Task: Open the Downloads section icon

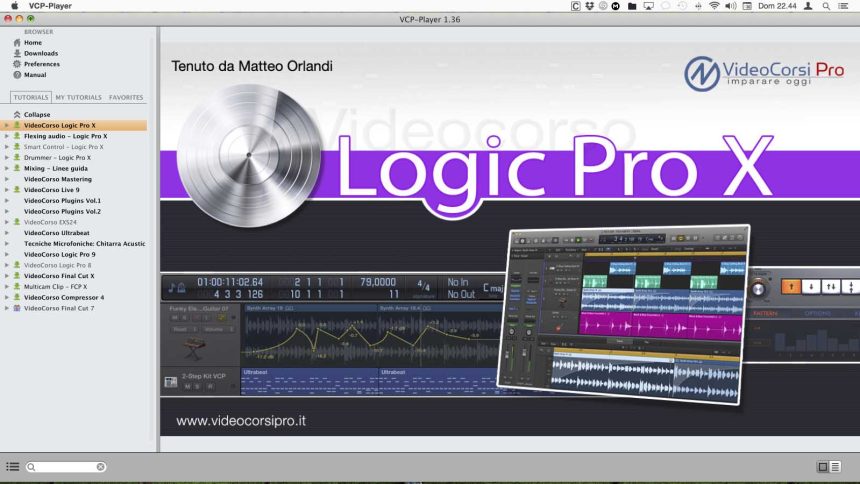Action: tap(16, 54)
